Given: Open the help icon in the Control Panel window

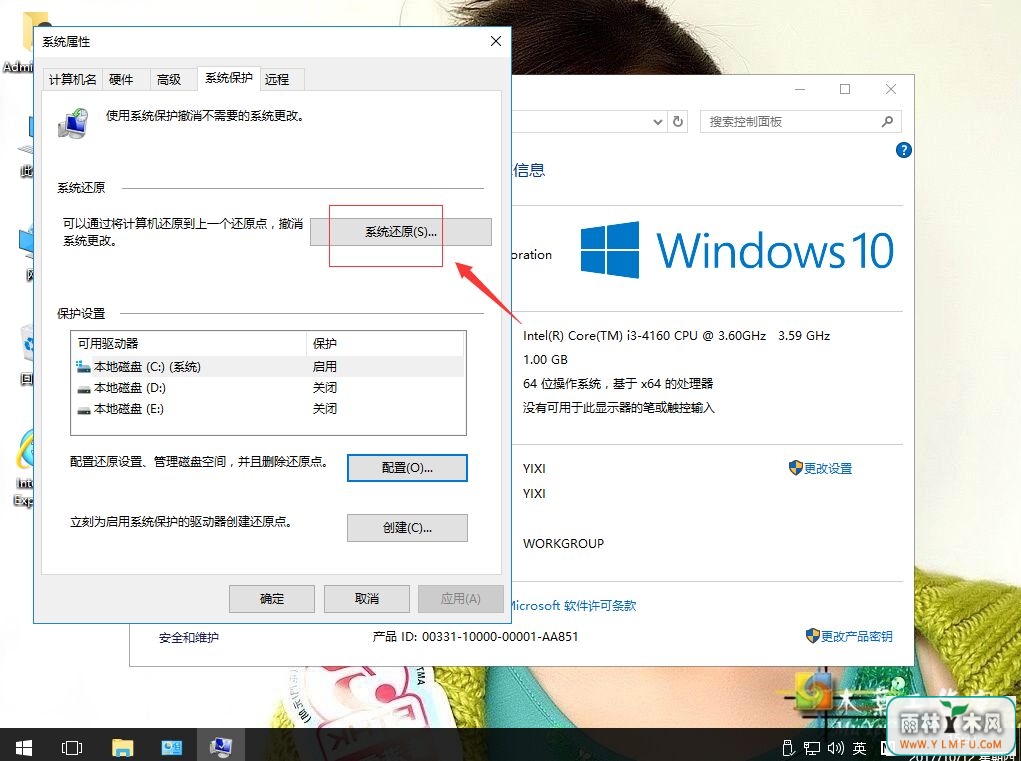Looking at the screenshot, I should (903, 150).
